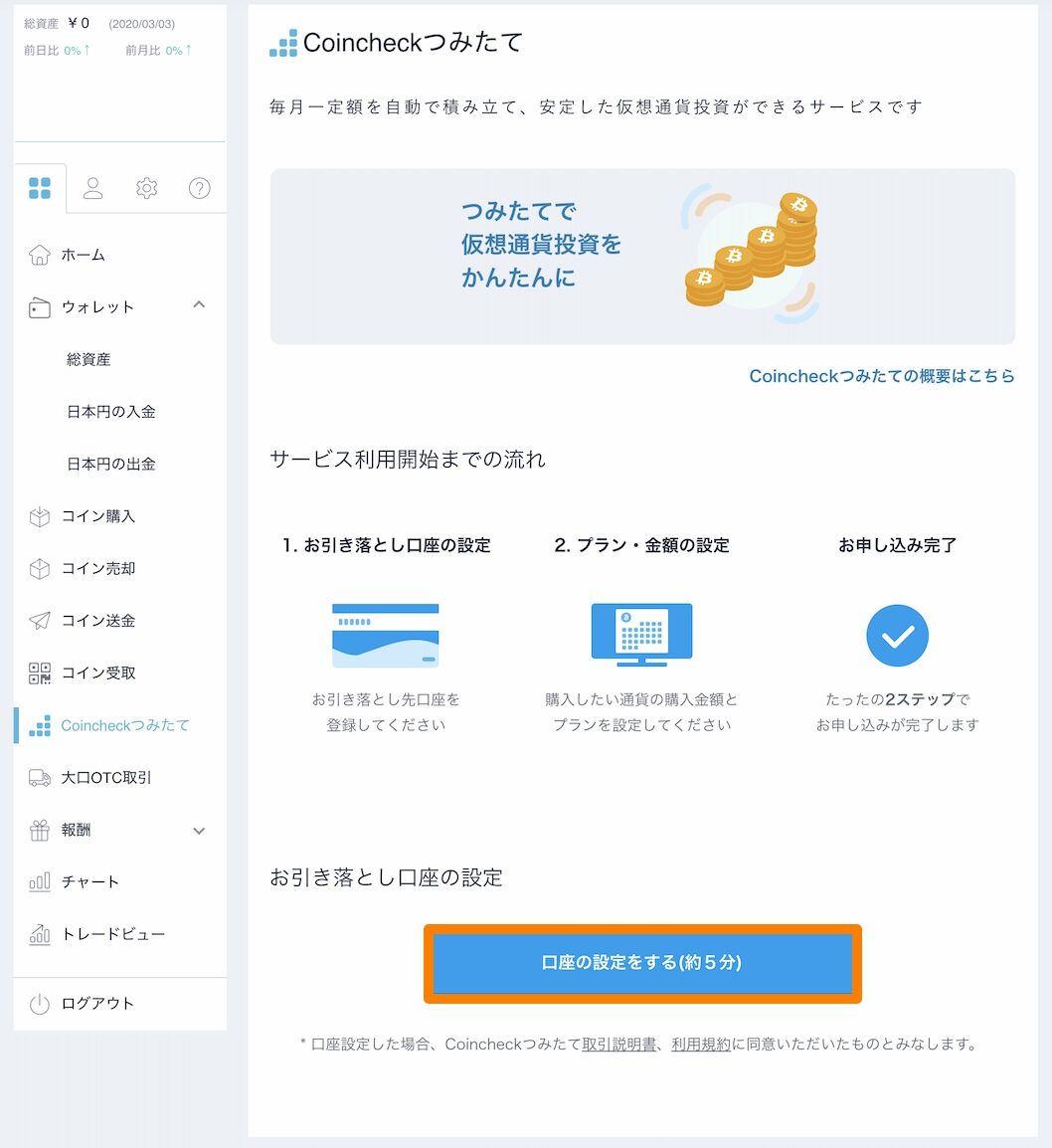Click the QR code receive icon

[x=40, y=673]
